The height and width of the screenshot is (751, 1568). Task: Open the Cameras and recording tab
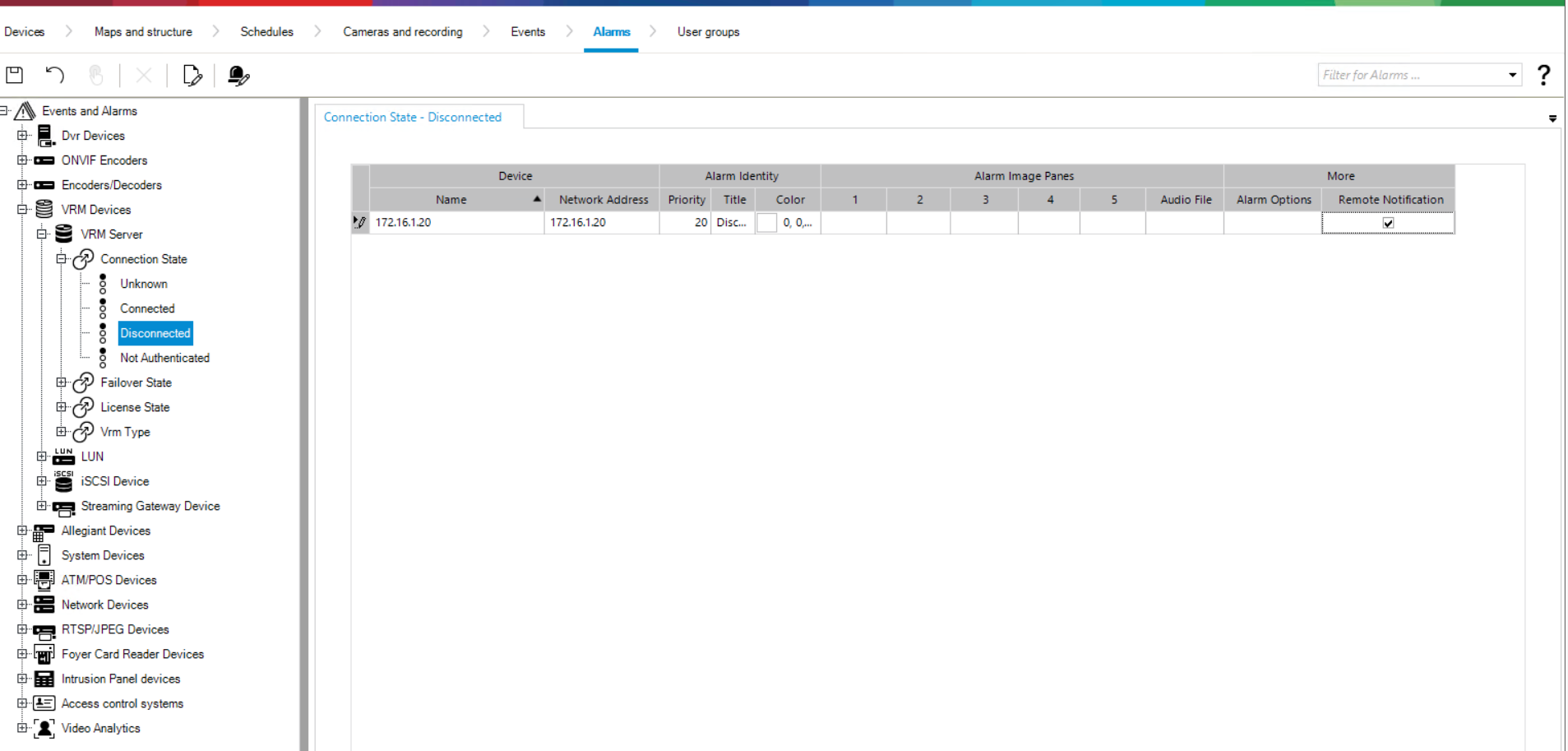[402, 32]
